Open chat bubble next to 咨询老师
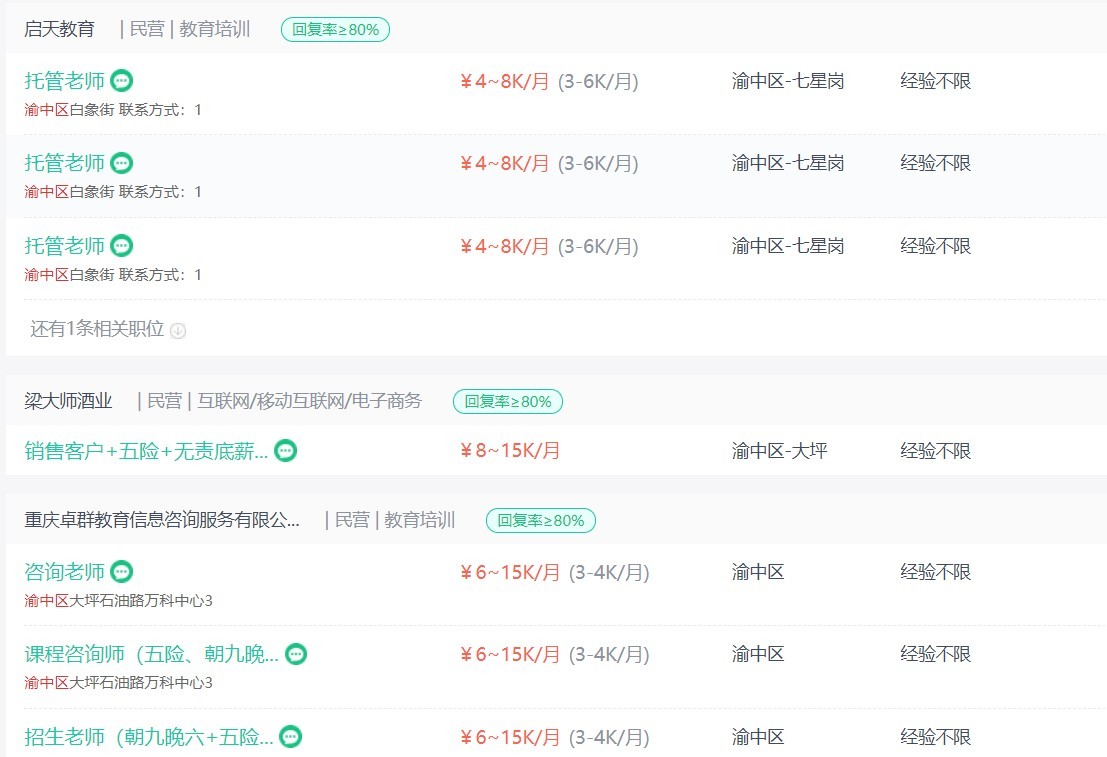1107x757 pixels. click(x=121, y=571)
